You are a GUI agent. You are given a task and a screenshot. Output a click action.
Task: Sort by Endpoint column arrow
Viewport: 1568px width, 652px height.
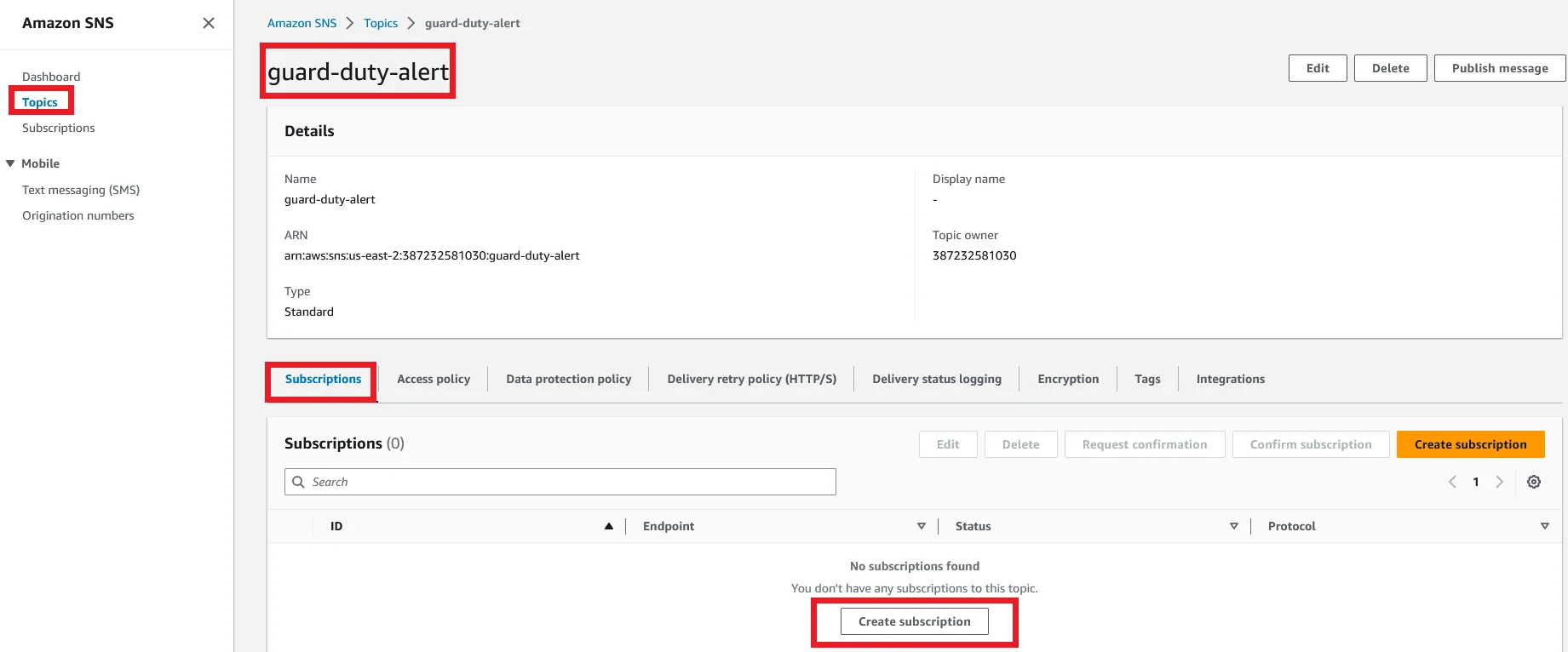921,526
